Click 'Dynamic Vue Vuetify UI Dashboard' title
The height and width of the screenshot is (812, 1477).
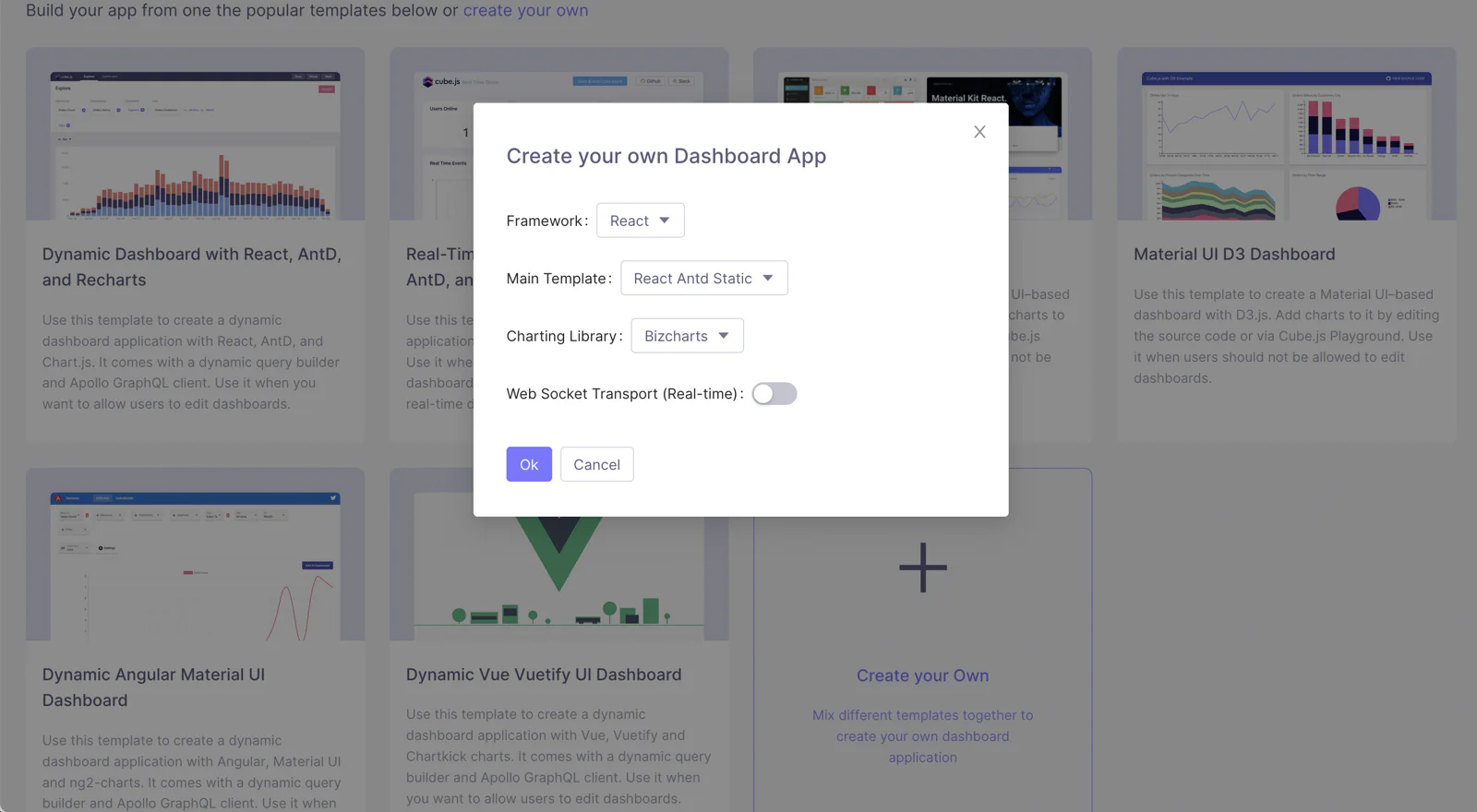pyautogui.click(x=544, y=675)
